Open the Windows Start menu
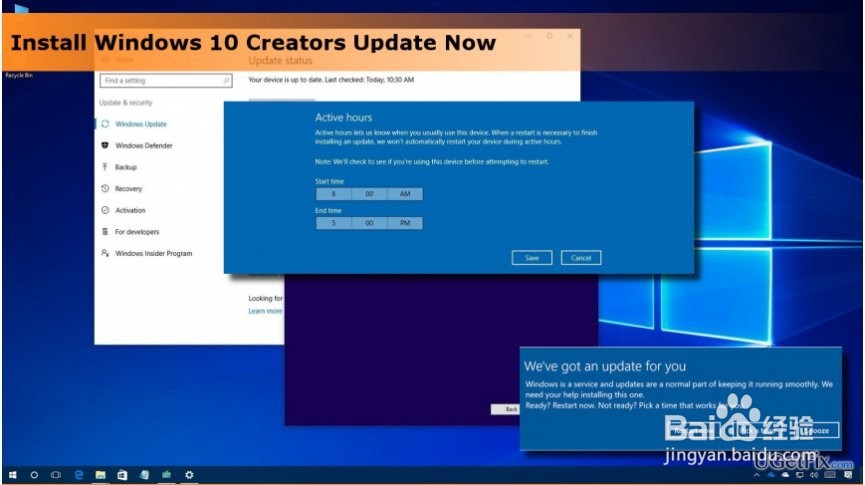Image resolution: width=865 pixels, height=485 pixels. click(x=13, y=475)
